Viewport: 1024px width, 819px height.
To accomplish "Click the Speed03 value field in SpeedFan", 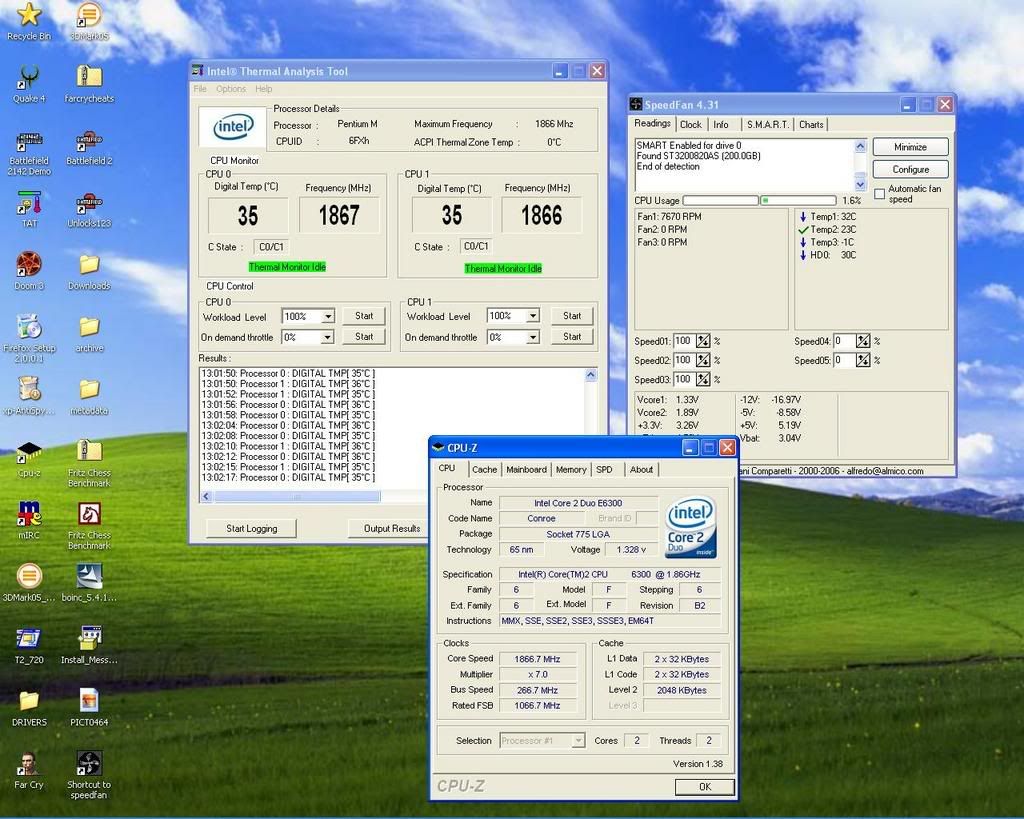I will click(683, 379).
